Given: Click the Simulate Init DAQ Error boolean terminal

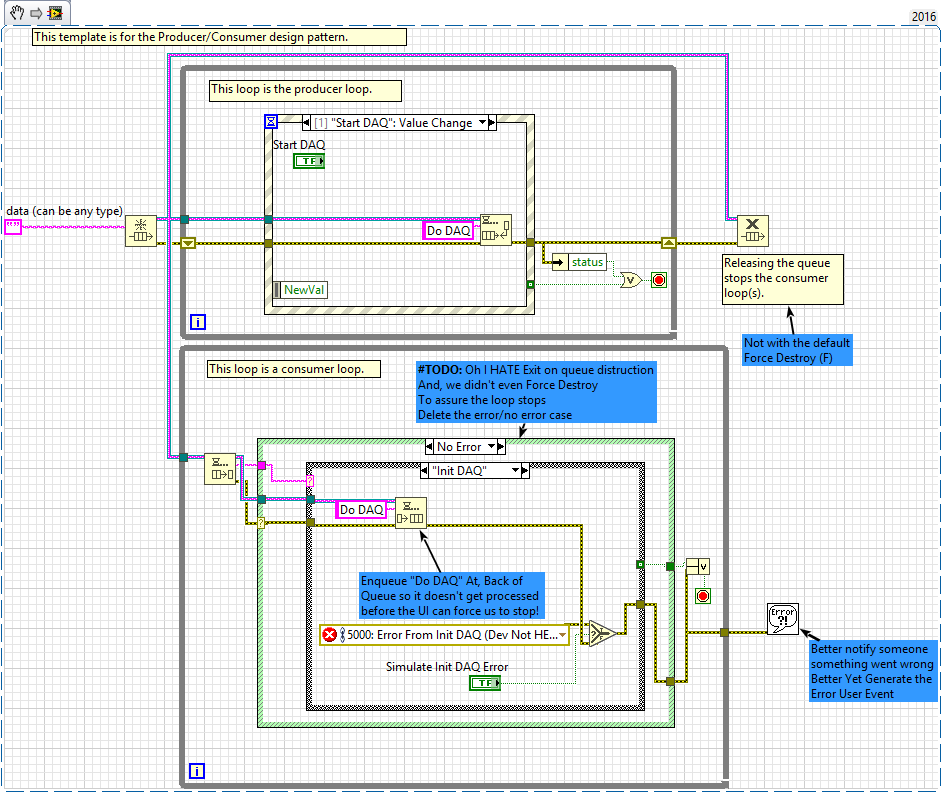Looking at the screenshot, I should click(485, 683).
